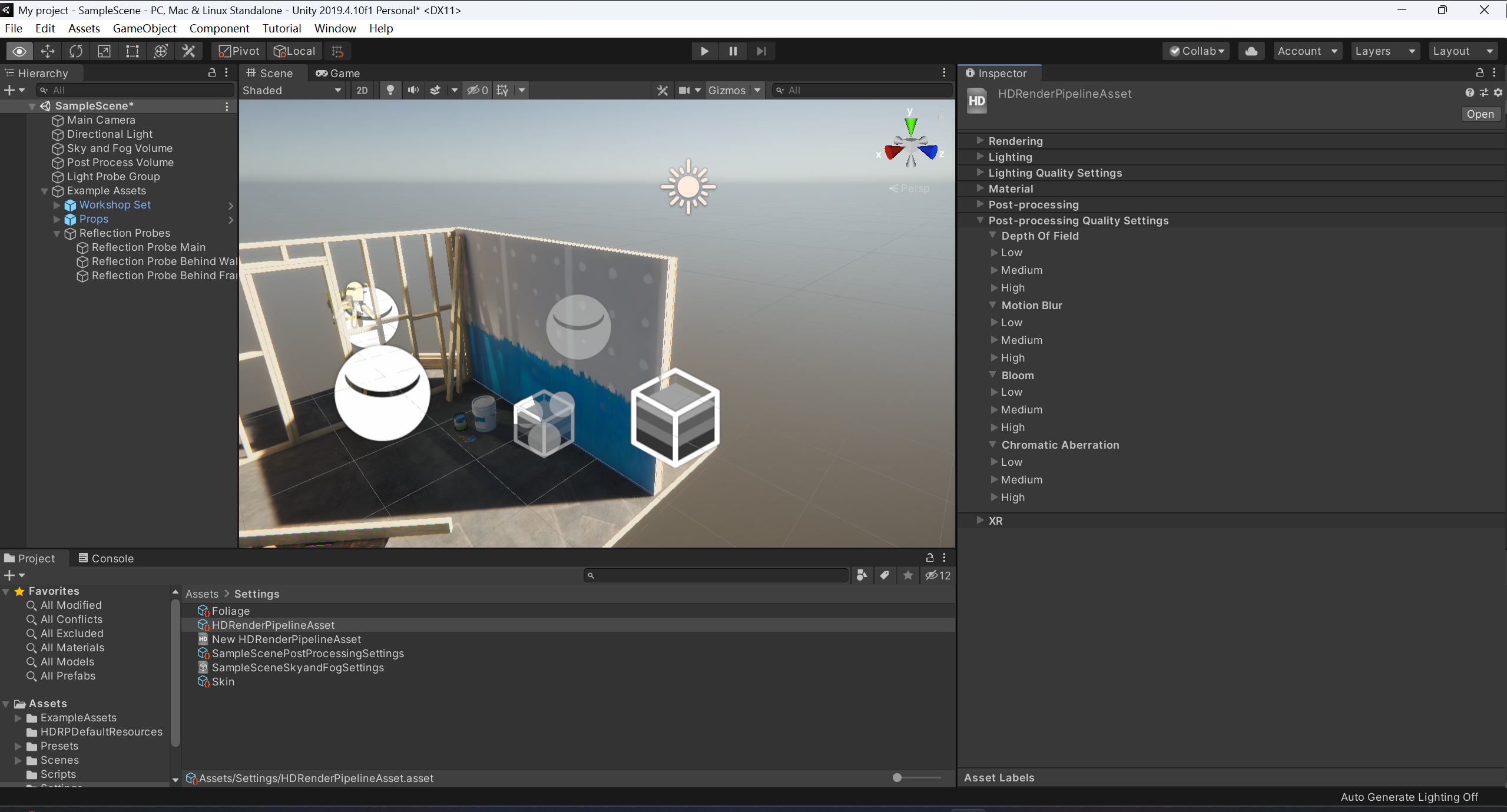
Task: Toggle 2D mode in the Scene view
Action: (x=362, y=90)
